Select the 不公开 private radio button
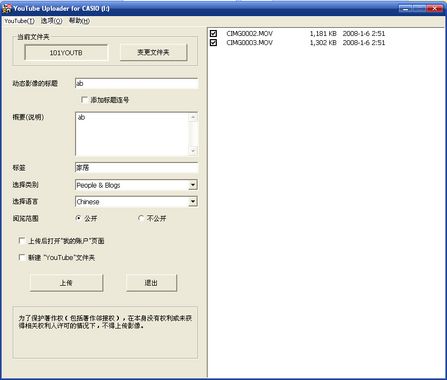 141,218
